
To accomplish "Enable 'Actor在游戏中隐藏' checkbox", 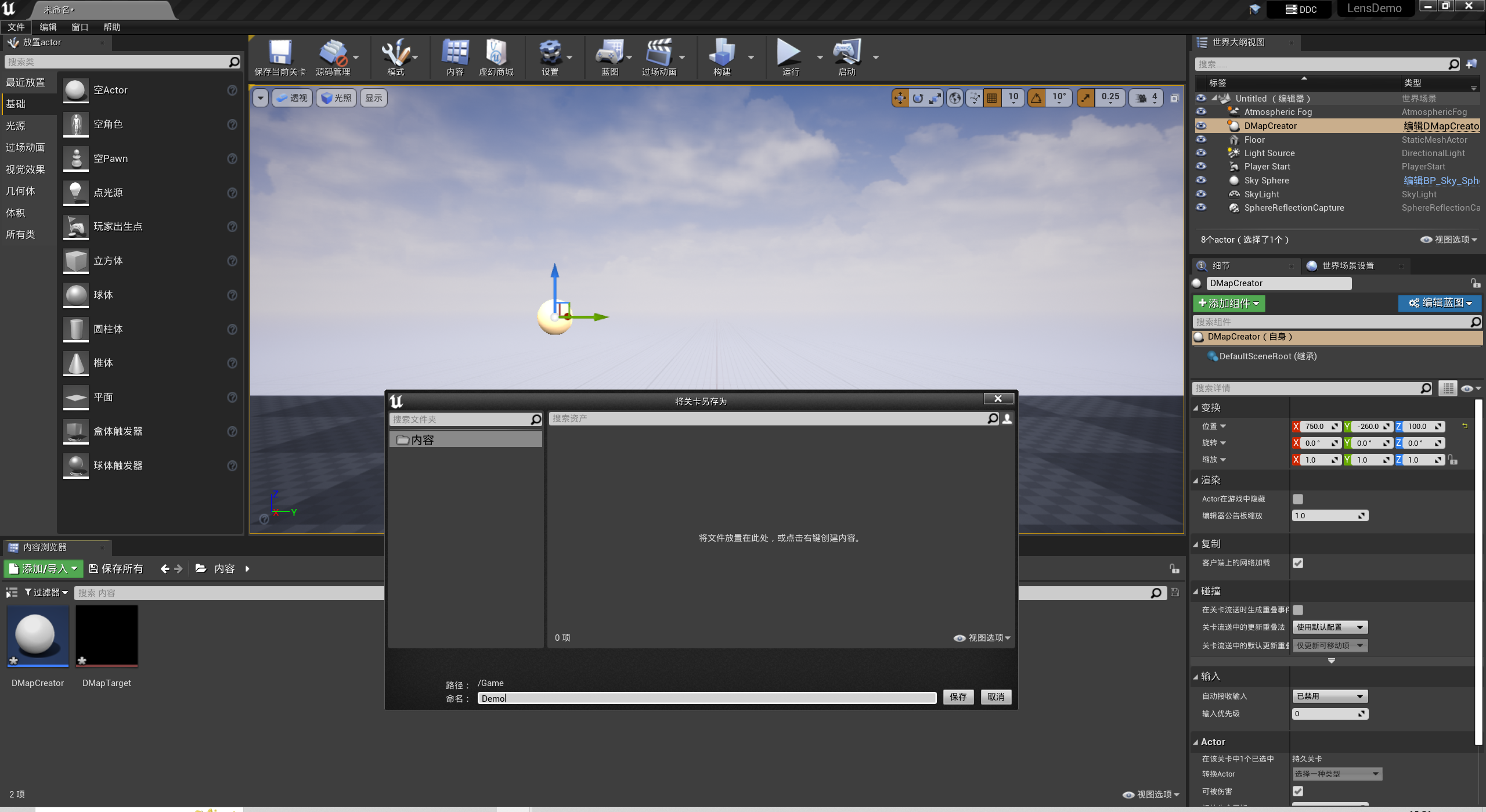I will pyautogui.click(x=1298, y=499).
